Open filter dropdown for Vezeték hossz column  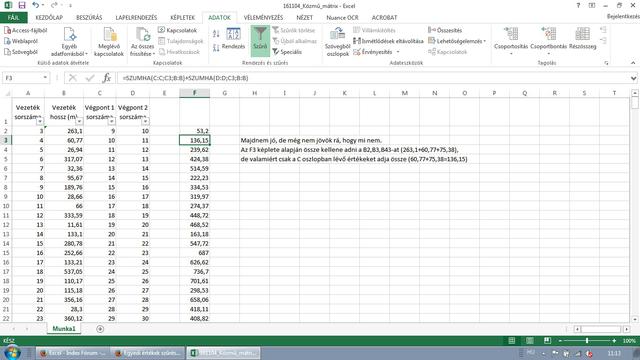(x=79, y=121)
